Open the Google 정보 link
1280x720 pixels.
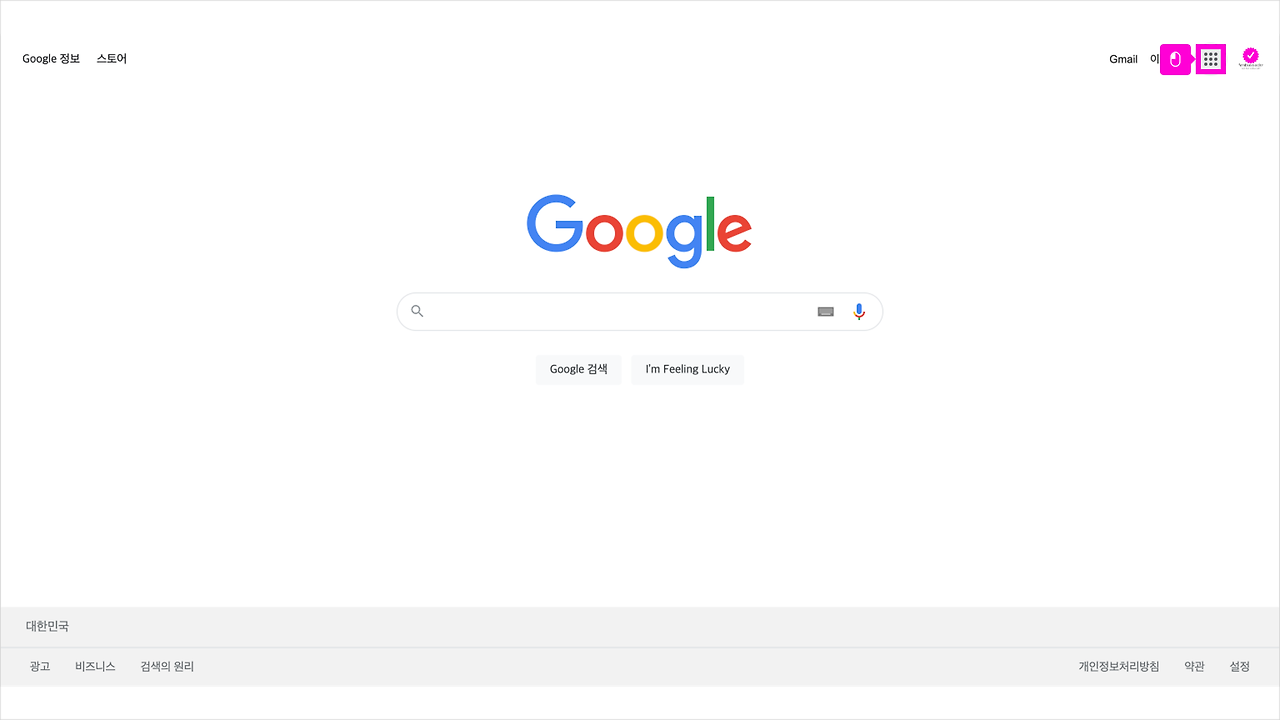pos(51,59)
